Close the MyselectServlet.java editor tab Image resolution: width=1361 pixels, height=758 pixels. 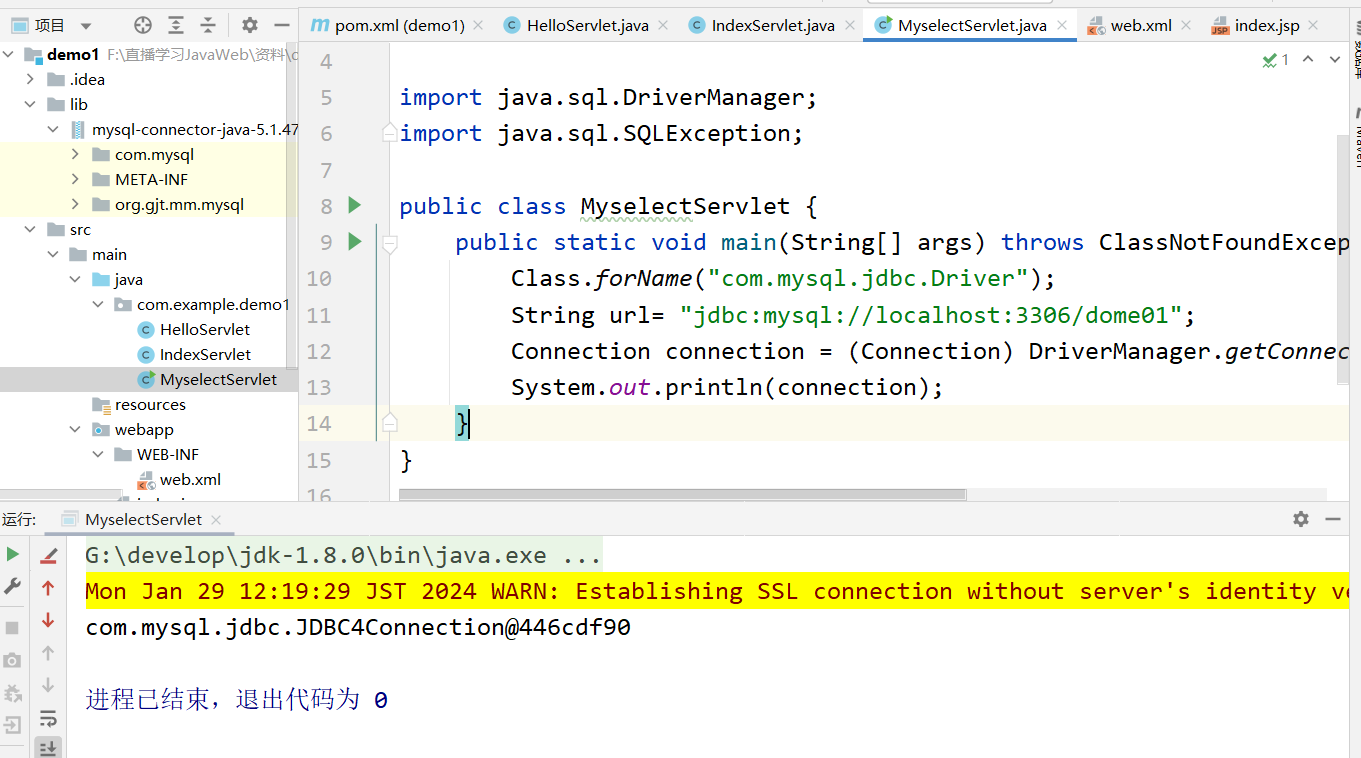click(1061, 26)
